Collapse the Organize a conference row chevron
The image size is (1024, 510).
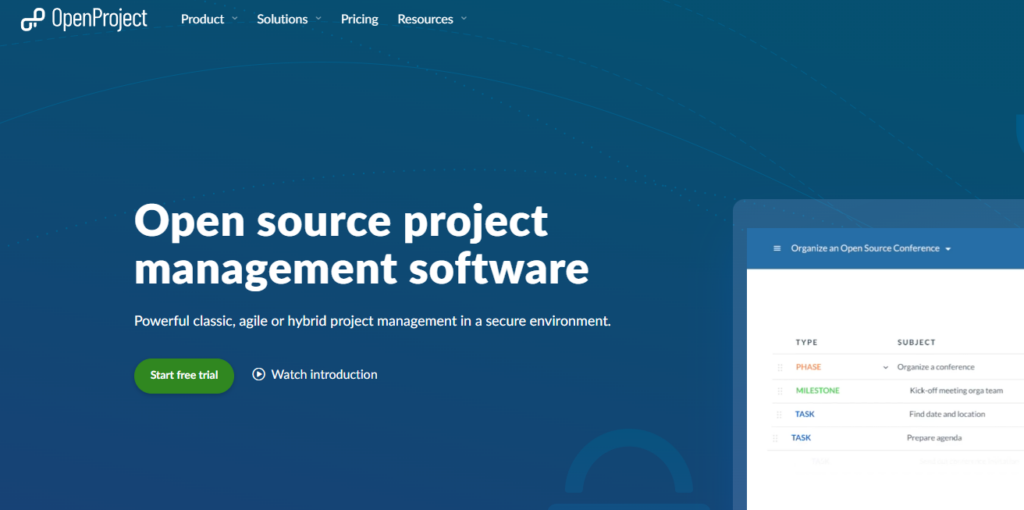click(886, 368)
